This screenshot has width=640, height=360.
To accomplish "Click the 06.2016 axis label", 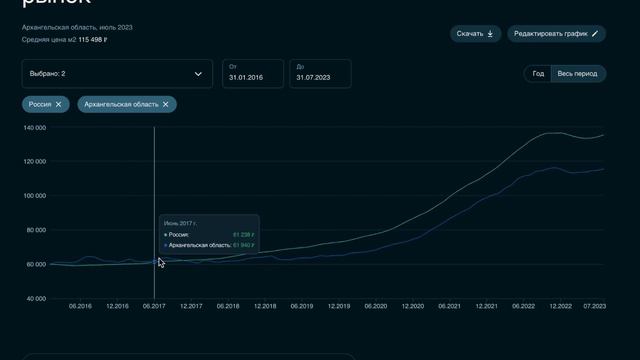I will [x=80, y=306].
